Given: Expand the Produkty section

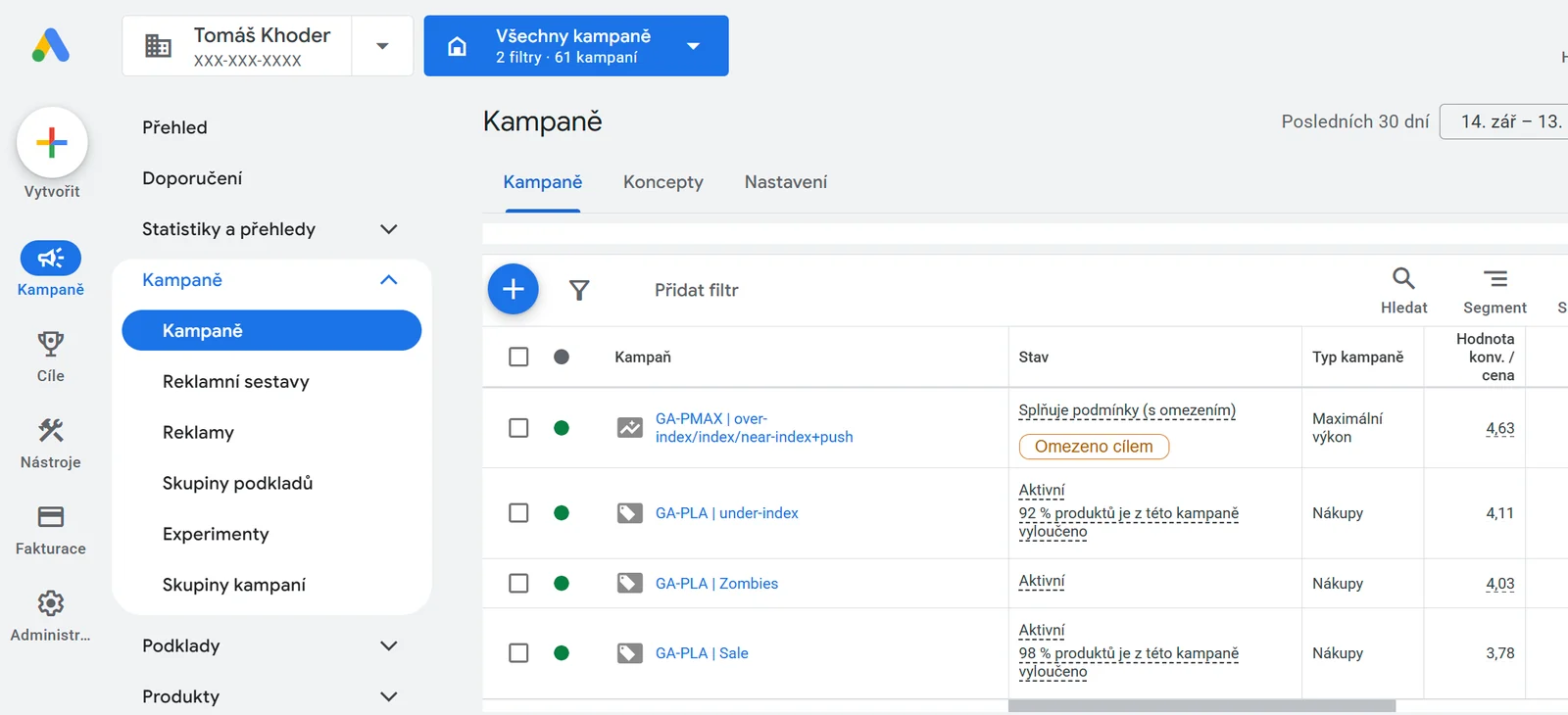Looking at the screenshot, I should [x=389, y=697].
